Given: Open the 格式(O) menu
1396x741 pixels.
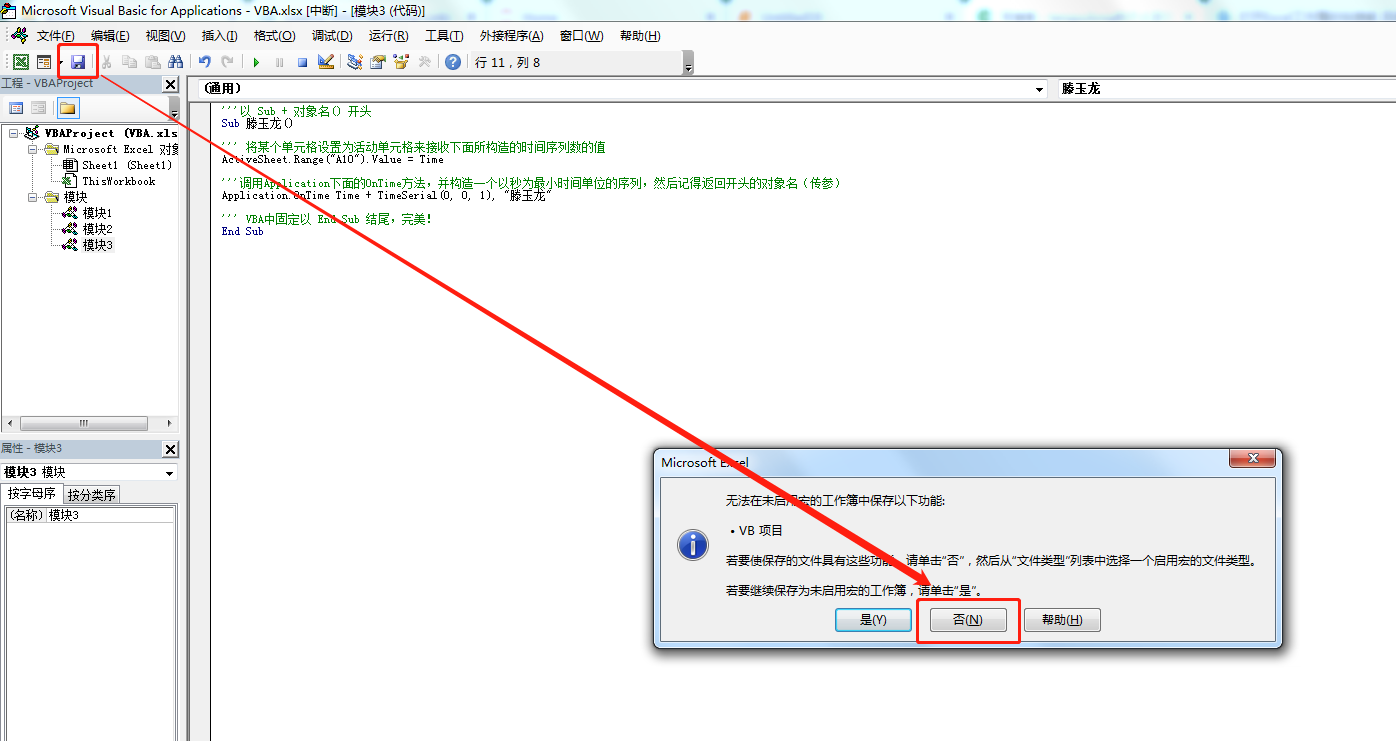Looking at the screenshot, I should click(274, 36).
